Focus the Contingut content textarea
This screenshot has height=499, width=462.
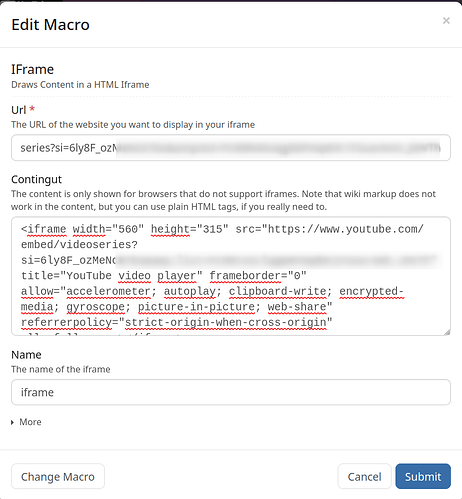point(231,276)
